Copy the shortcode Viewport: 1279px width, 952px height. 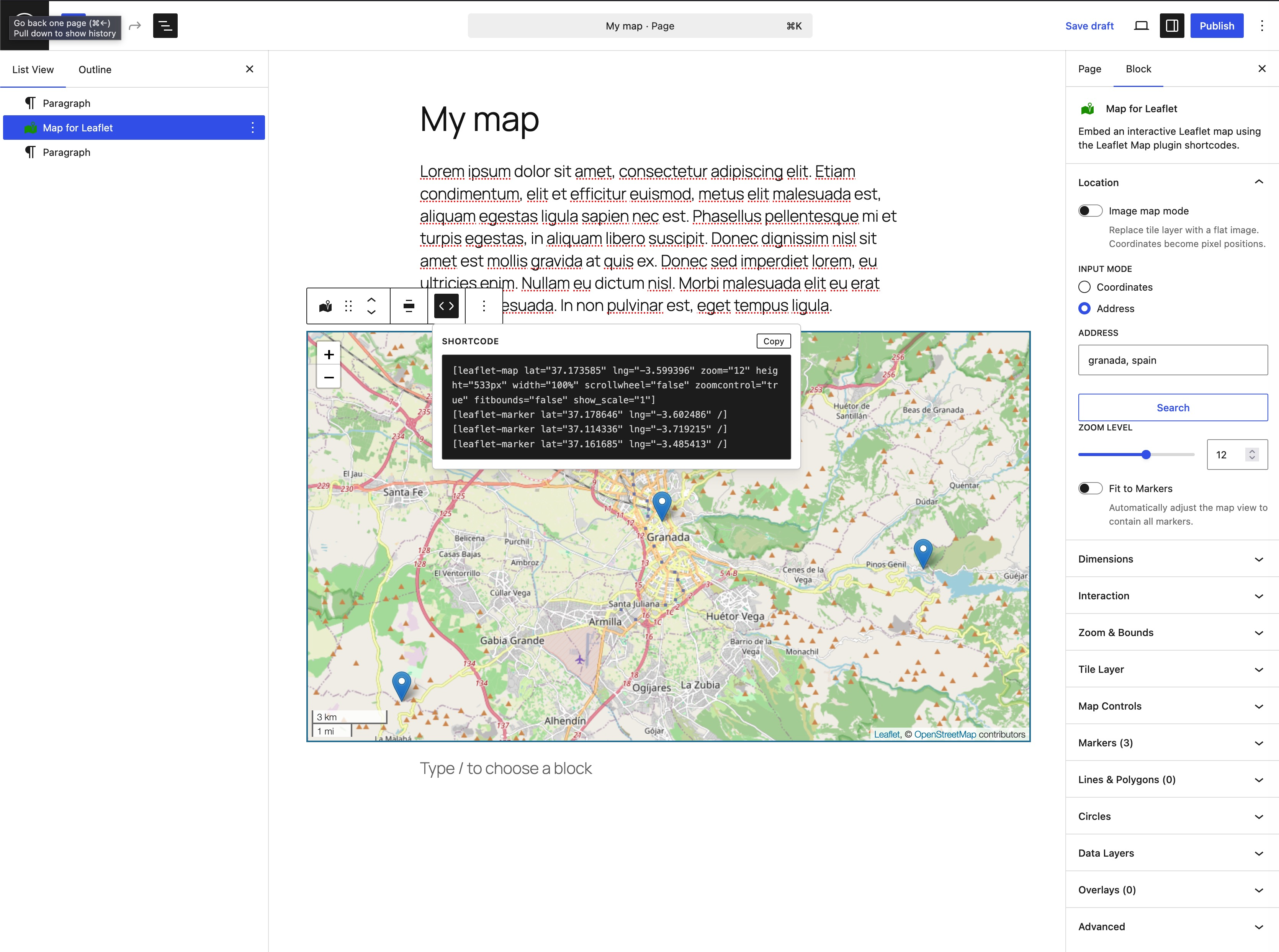(773, 341)
